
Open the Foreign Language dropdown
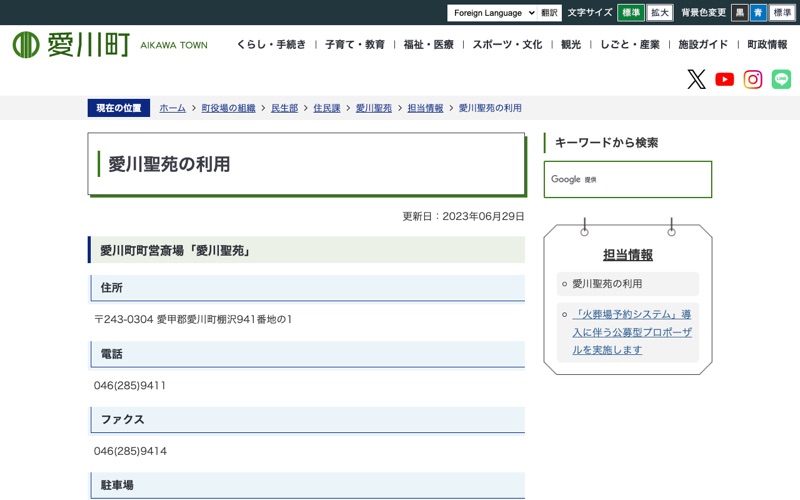[x=492, y=13]
